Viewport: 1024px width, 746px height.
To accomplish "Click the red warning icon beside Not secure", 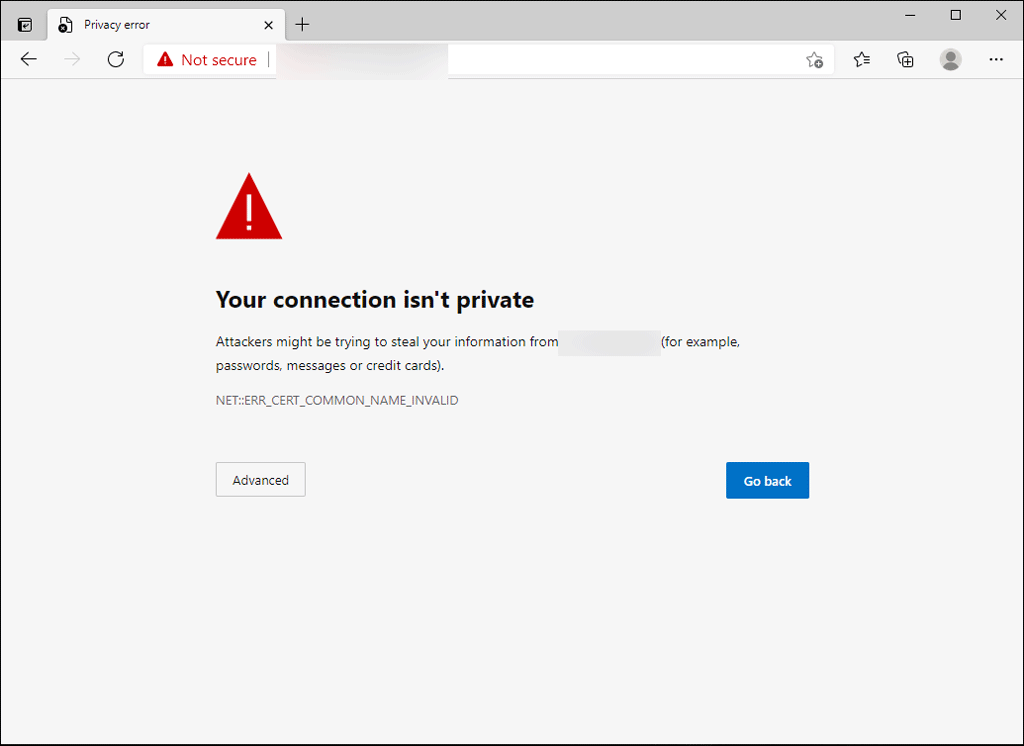I will (165, 59).
